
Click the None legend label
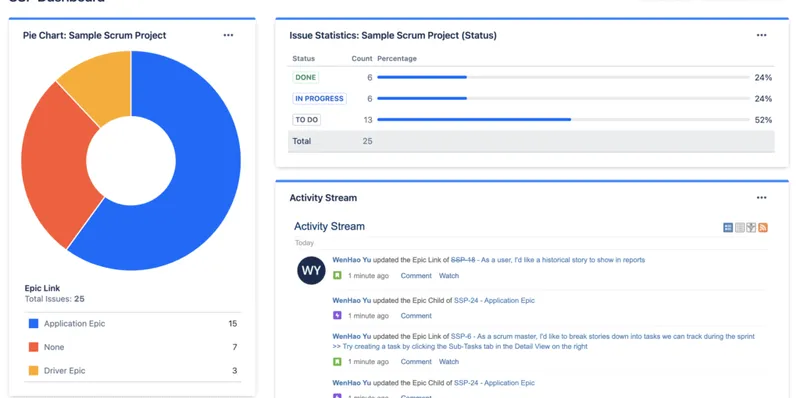click(54, 347)
